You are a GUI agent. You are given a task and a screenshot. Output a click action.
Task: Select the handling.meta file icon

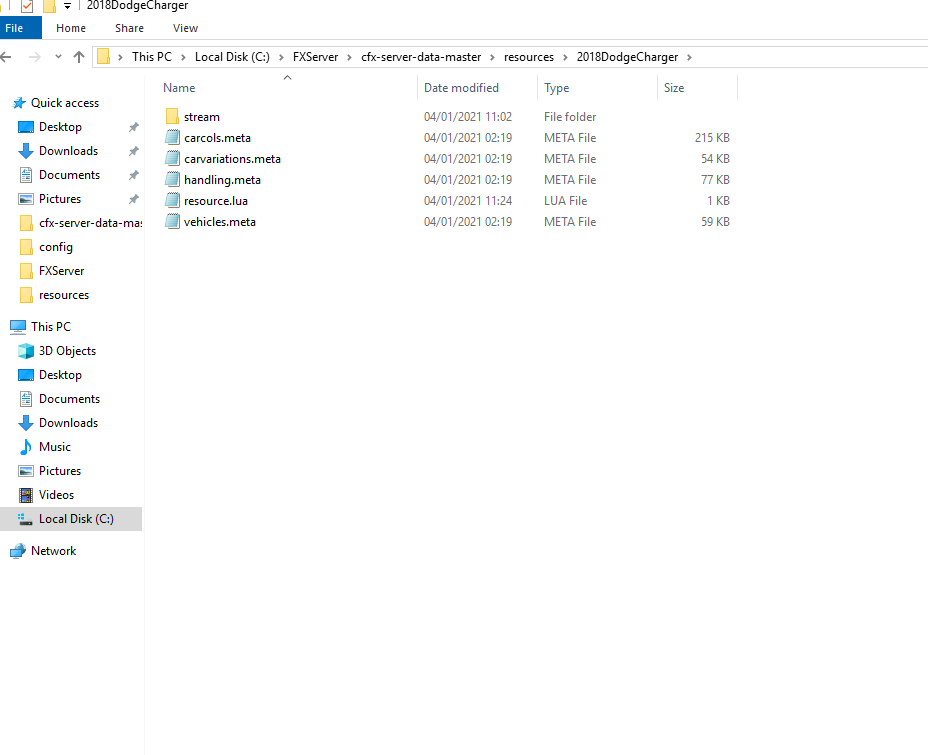[172, 179]
